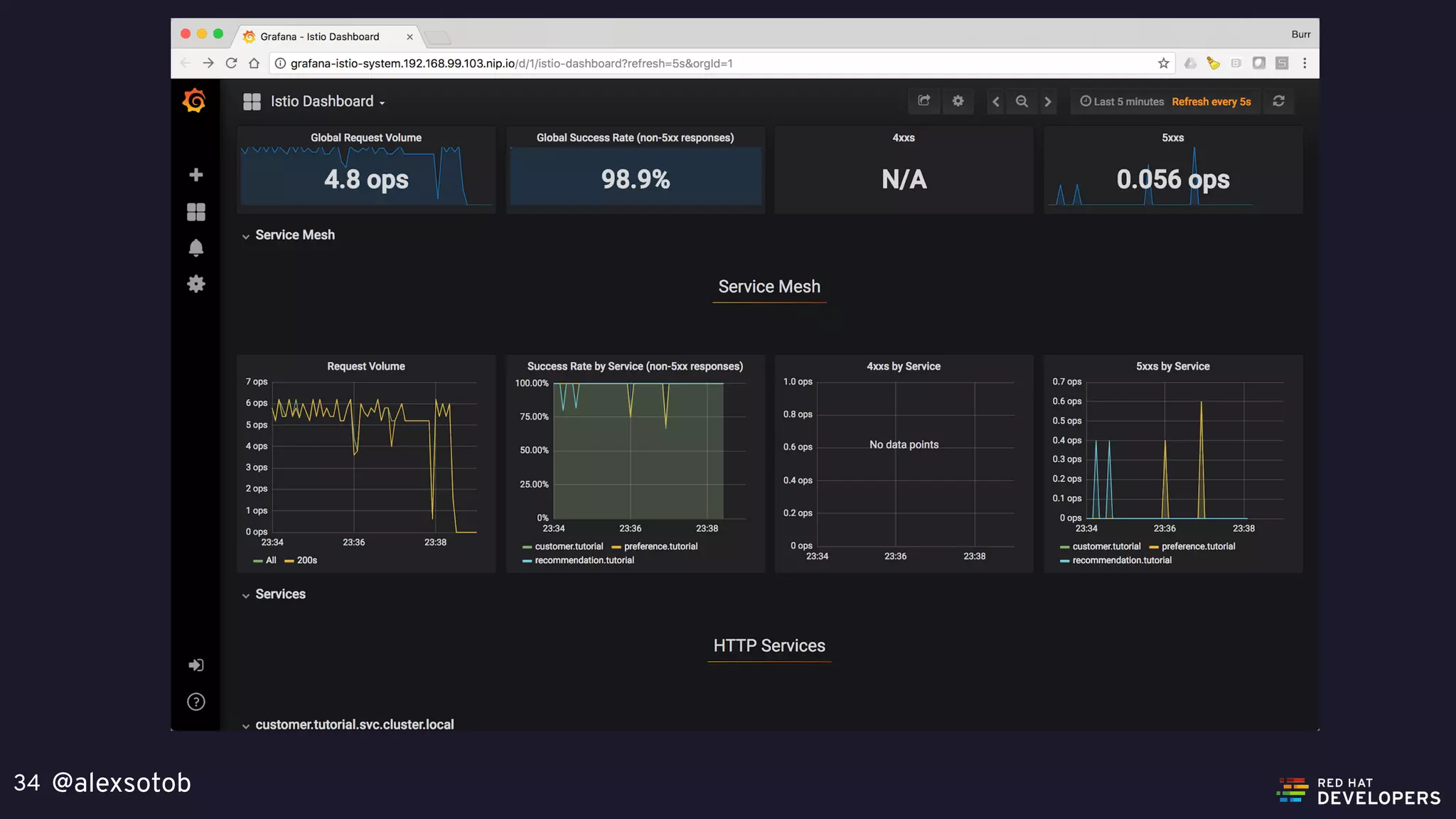Viewport: 1456px width, 819px height.
Task: Open Configuration gear in the sidebar
Action: 196,284
